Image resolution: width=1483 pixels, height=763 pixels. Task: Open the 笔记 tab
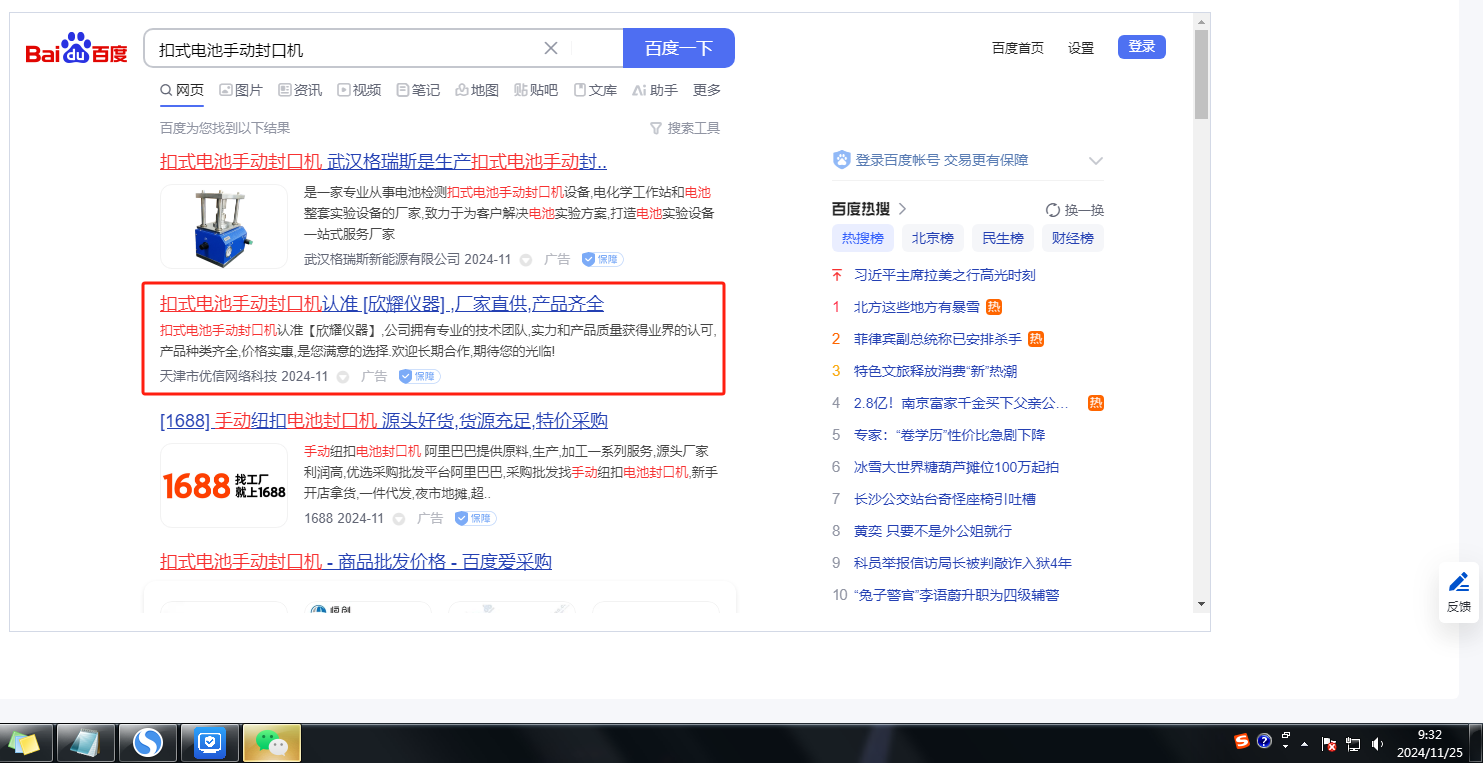pyautogui.click(x=418, y=90)
